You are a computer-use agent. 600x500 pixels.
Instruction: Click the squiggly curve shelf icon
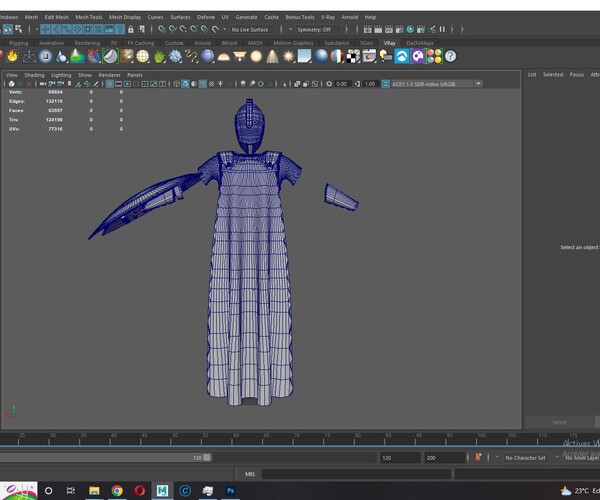tap(191, 56)
